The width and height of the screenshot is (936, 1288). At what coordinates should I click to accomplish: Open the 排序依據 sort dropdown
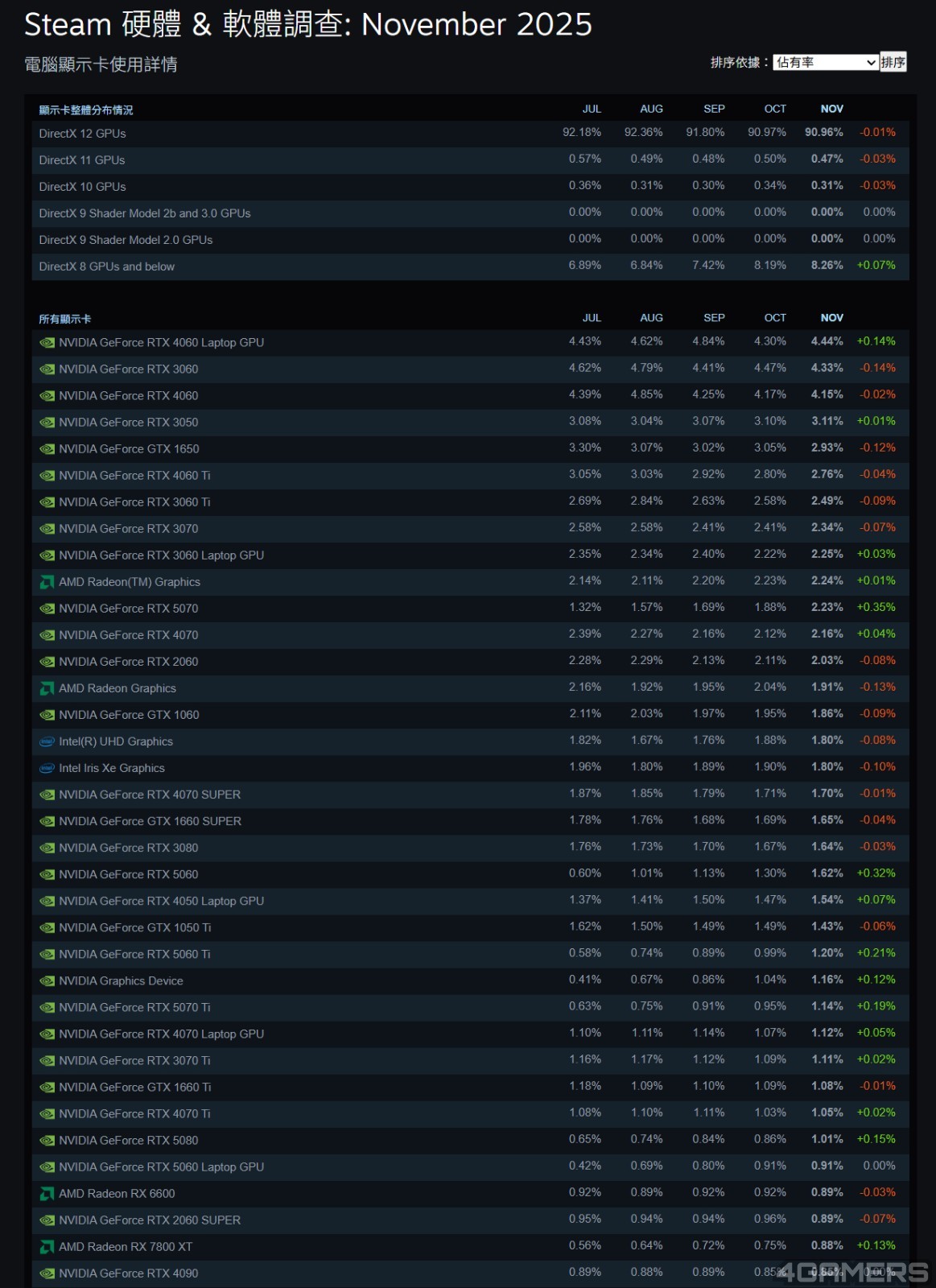point(825,63)
